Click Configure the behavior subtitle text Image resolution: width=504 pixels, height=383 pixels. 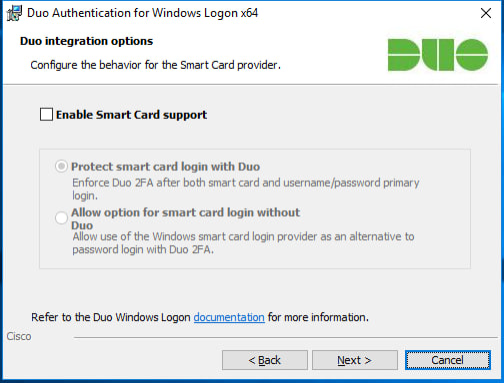[155, 65]
